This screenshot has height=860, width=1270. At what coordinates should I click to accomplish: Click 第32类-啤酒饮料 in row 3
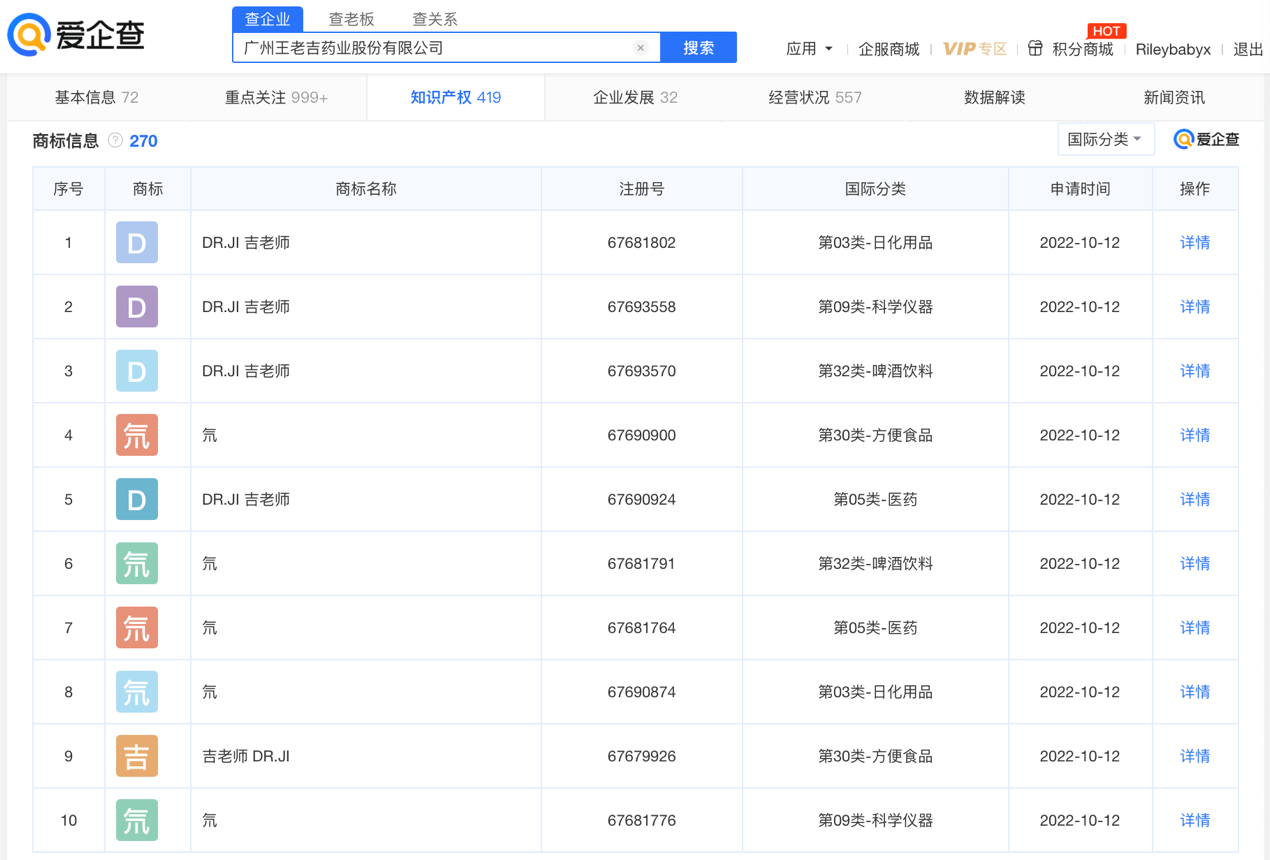pos(875,371)
